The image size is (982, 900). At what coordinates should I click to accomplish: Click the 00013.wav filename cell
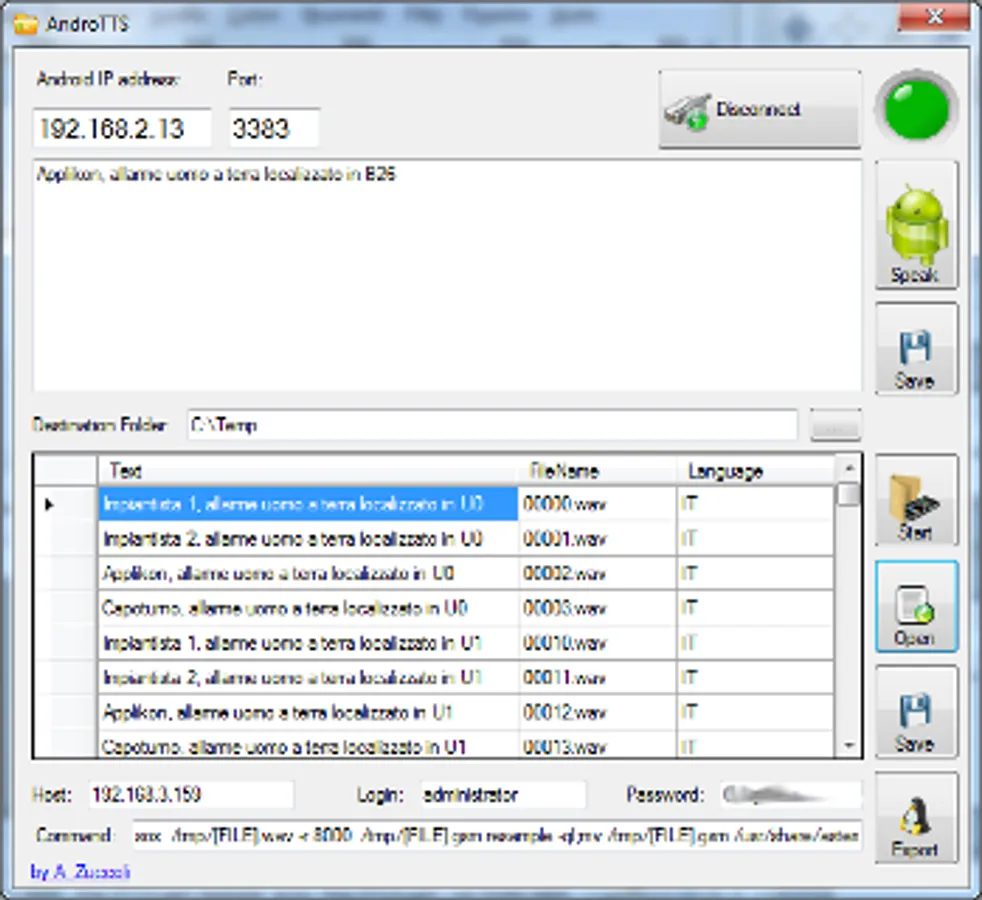[597, 745]
